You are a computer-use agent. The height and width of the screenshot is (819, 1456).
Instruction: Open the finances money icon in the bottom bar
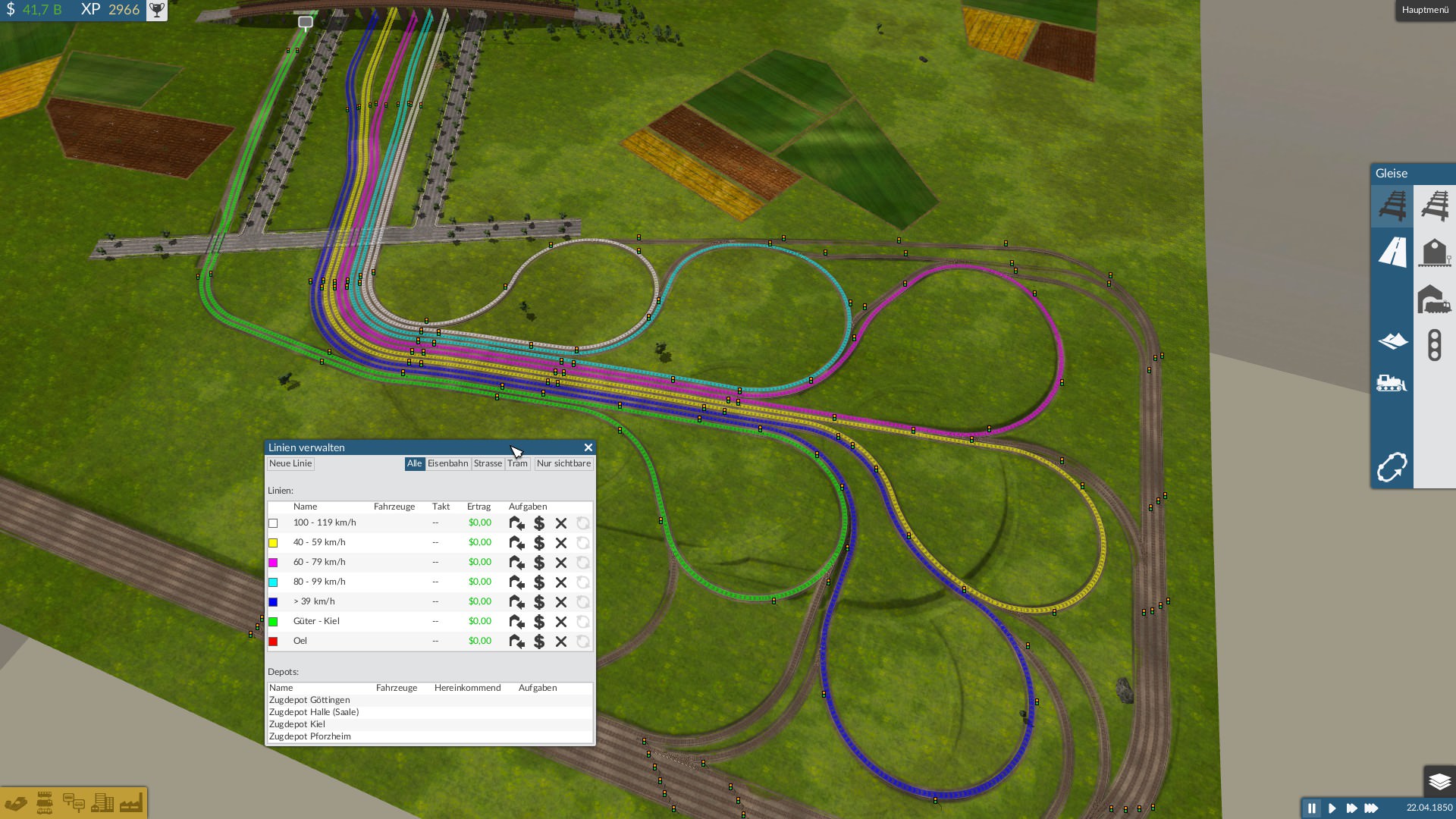[x=16, y=803]
